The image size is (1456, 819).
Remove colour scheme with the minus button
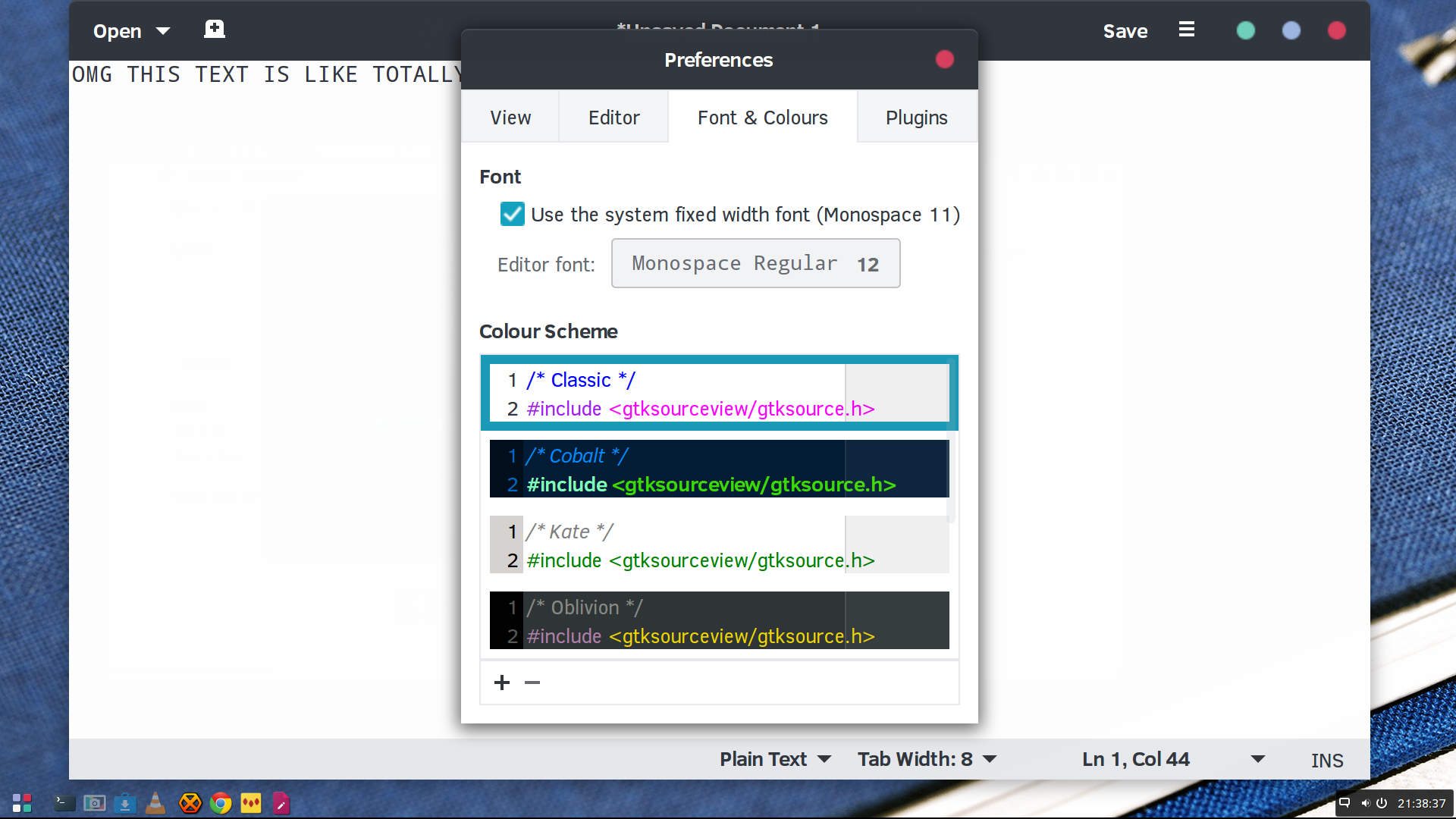(x=532, y=682)
